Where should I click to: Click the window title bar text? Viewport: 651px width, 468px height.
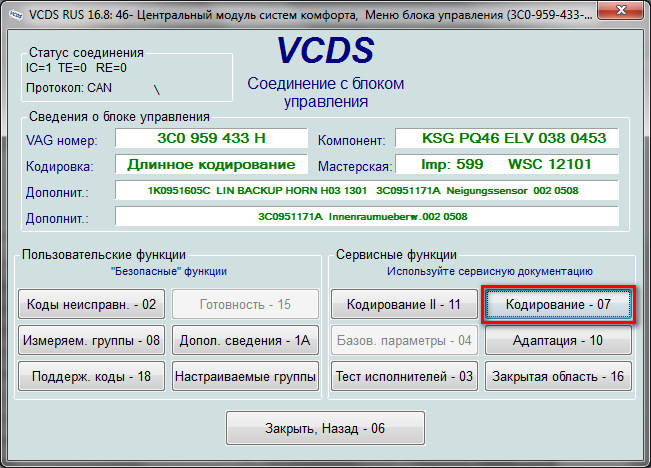coord(311,15)
